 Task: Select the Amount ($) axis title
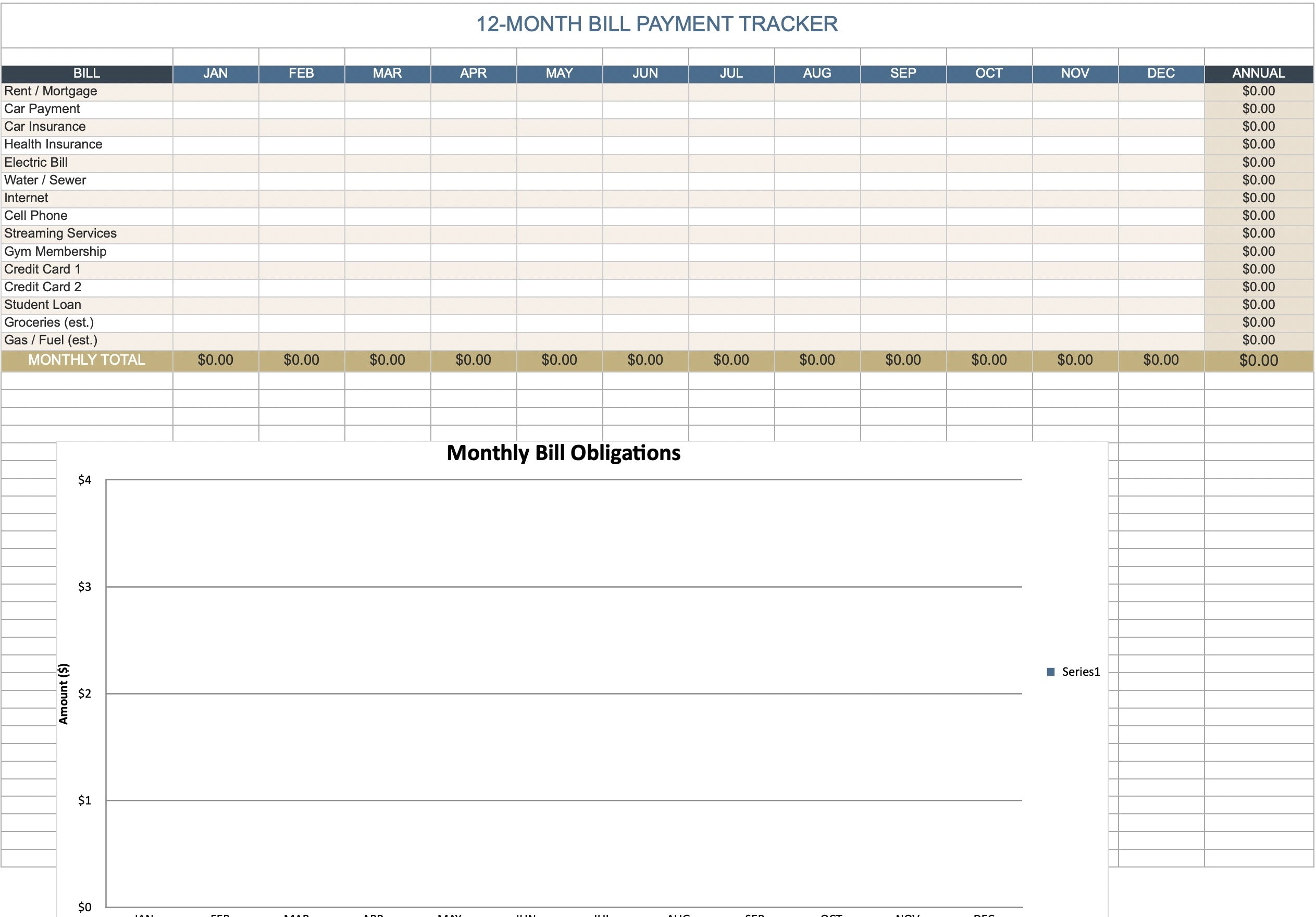tap(64, 694)
